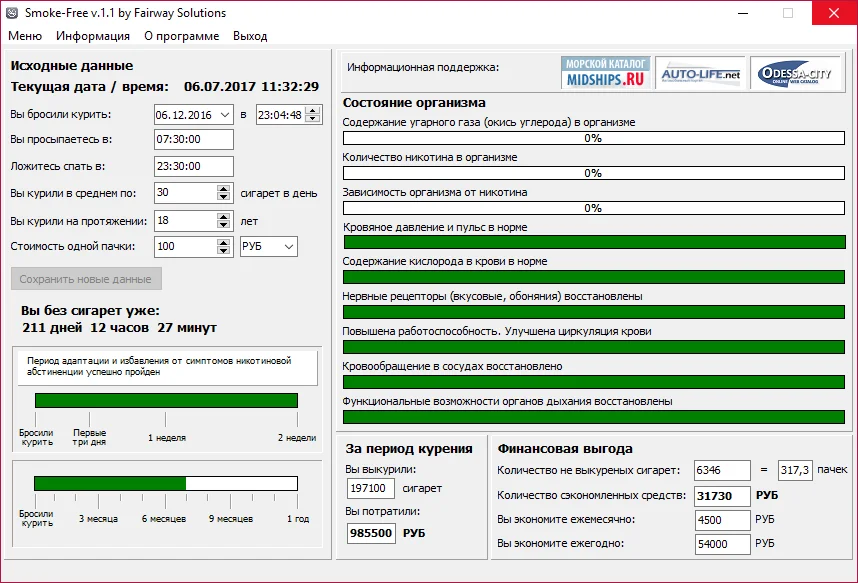Open the Информация menu

[x=93, y=36]
